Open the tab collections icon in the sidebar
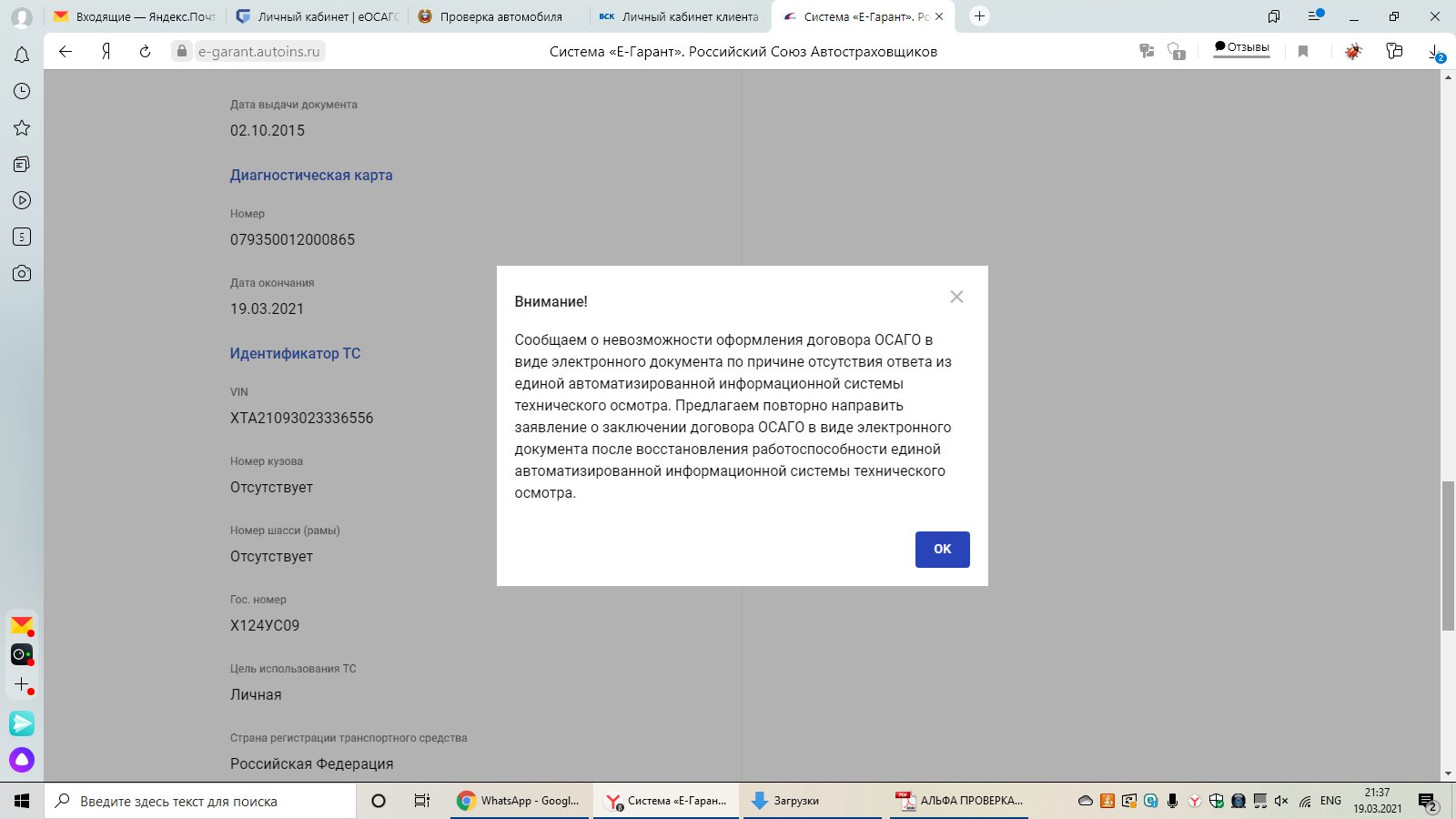1456x819 pixels. click(x=22, y=164)
